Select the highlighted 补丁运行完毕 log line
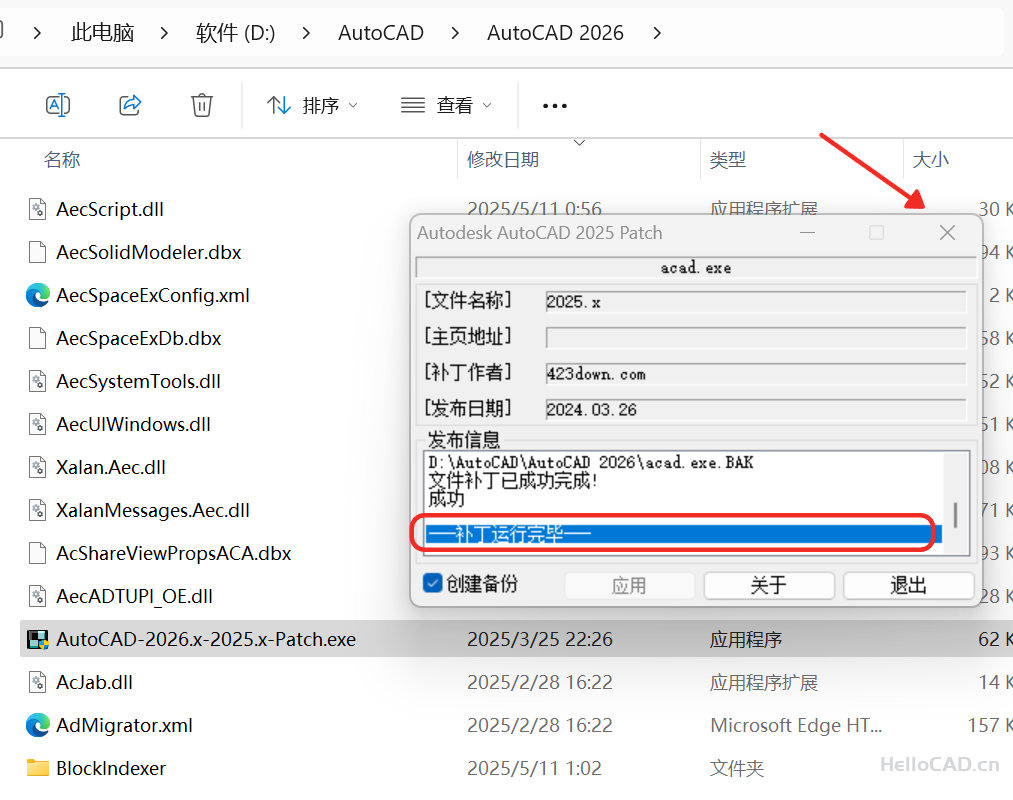This screenshot has width=1013, height=800. [x=684, y=534]
